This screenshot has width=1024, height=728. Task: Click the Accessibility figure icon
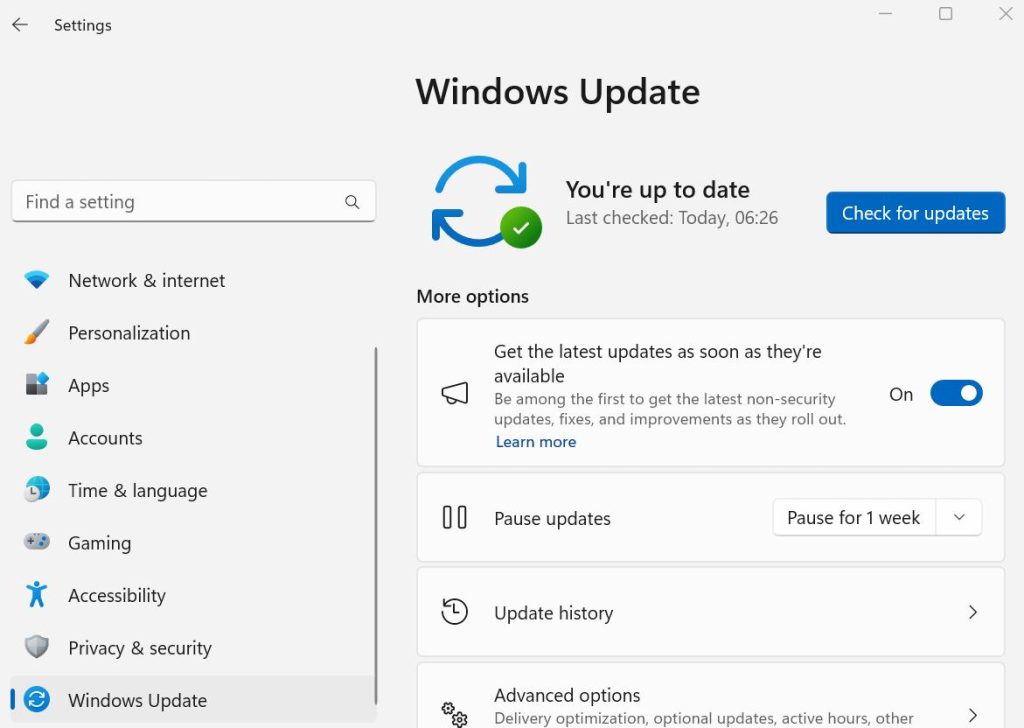[37, 594]
